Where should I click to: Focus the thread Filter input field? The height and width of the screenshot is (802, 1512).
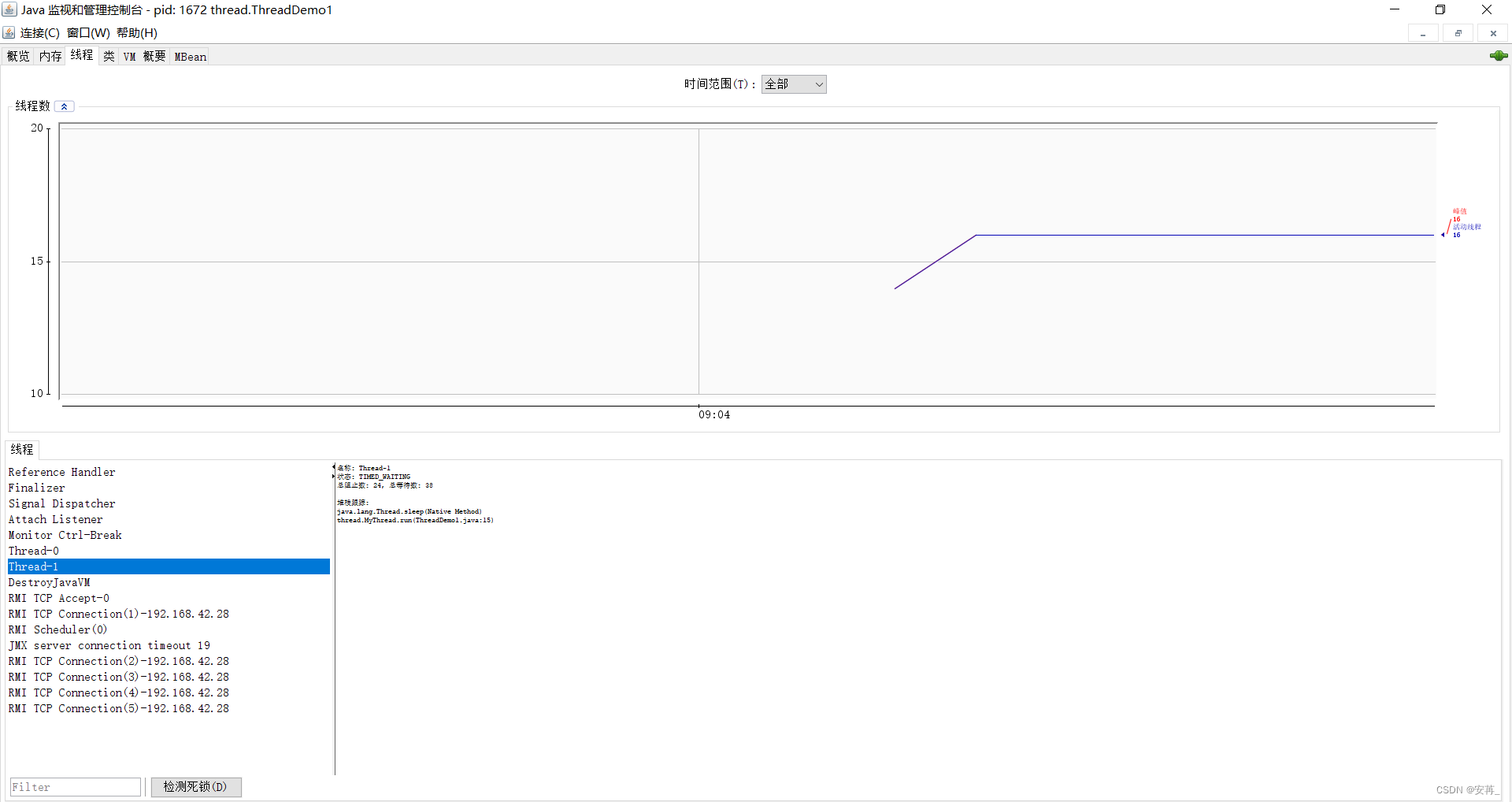coord(76,787)
